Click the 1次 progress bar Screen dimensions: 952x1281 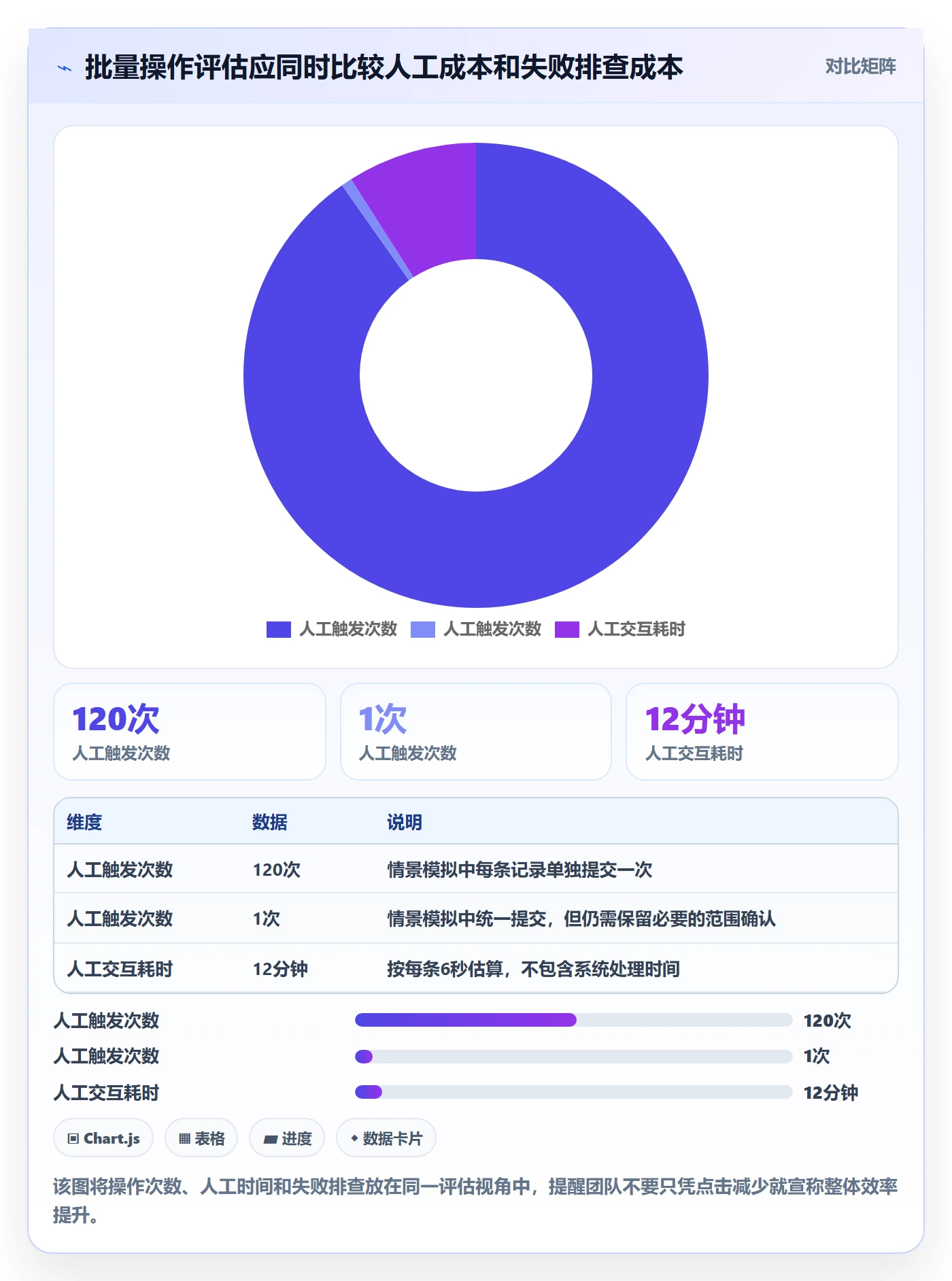click(x=574, y=1056)
